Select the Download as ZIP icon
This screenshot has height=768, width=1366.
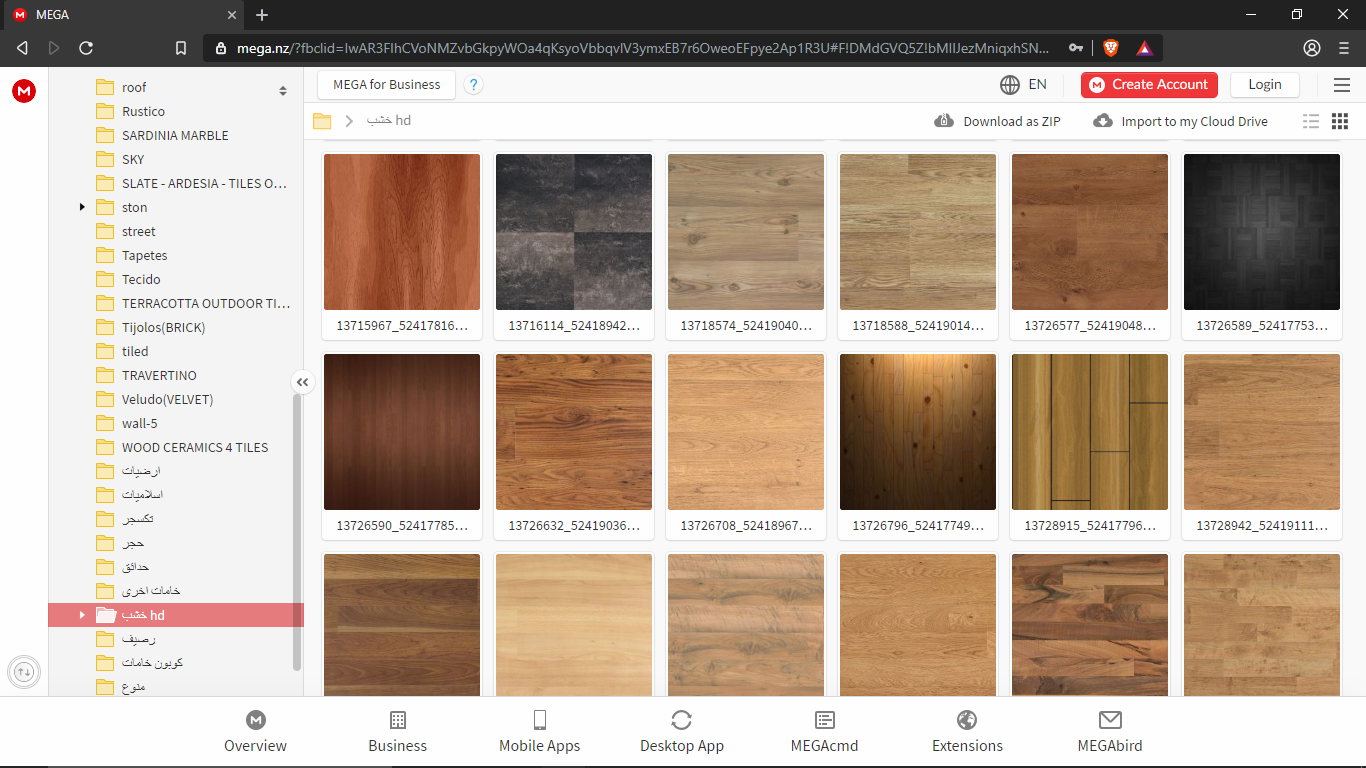point(944,120)
